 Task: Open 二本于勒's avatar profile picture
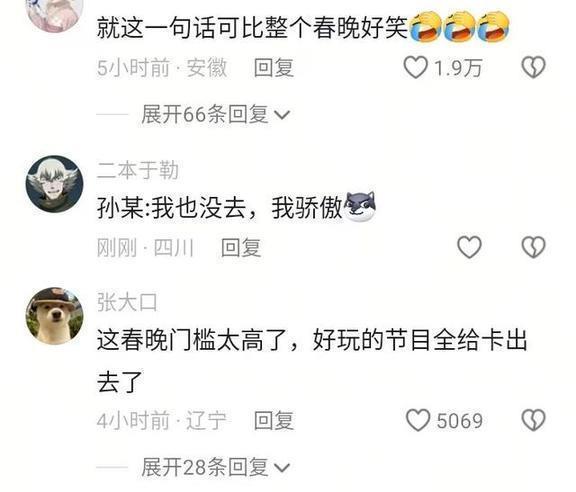click(54, 184)
